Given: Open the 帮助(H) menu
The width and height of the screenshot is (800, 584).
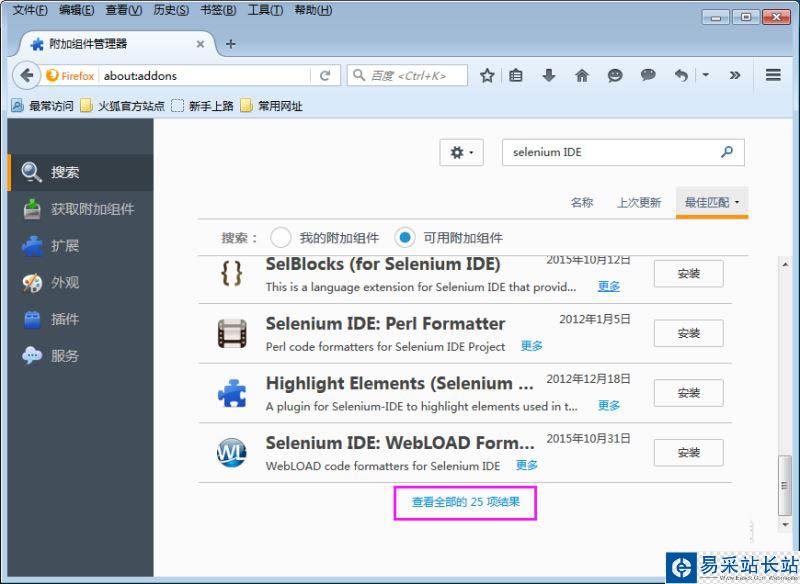Looking at the screenshot, I should (x=313, y=10).
